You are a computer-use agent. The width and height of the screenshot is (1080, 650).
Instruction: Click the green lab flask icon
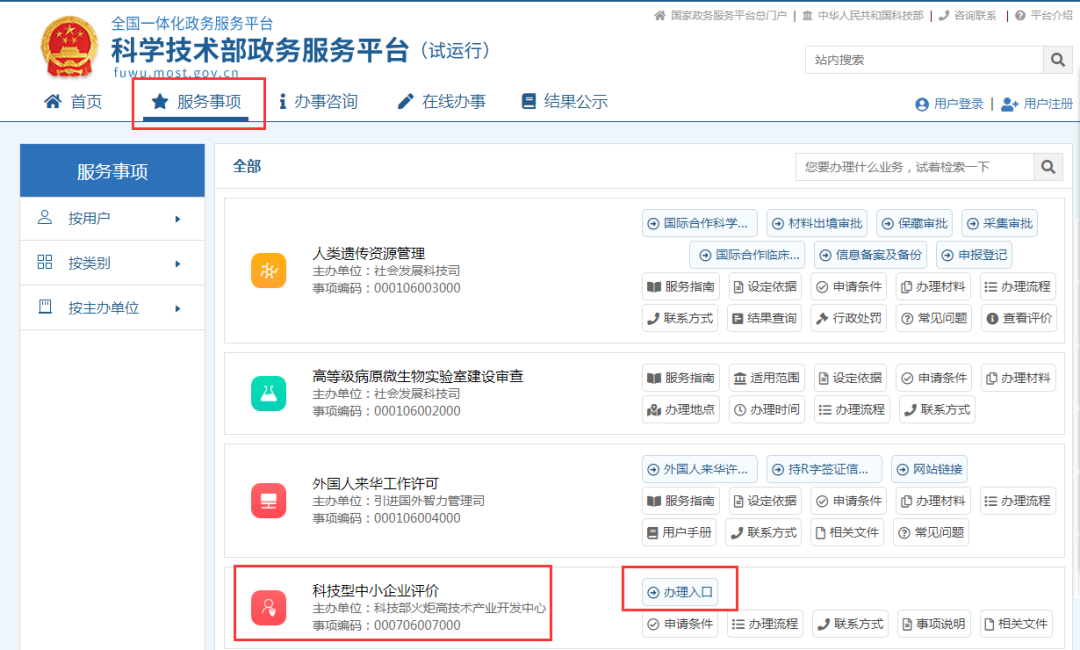[x=269, y=393]
